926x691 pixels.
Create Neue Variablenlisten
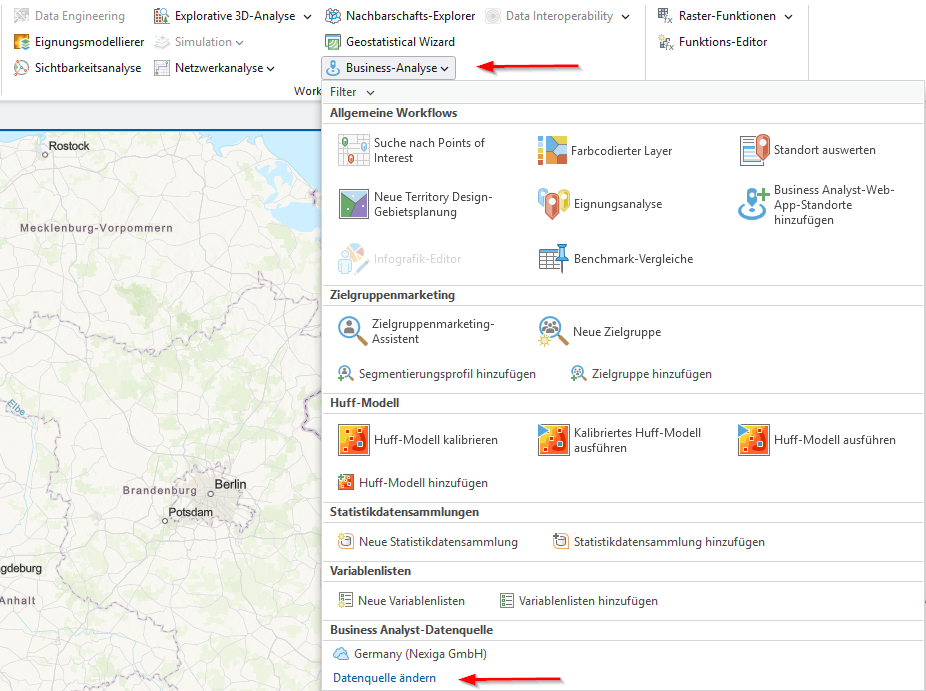(x=401, y=601)
